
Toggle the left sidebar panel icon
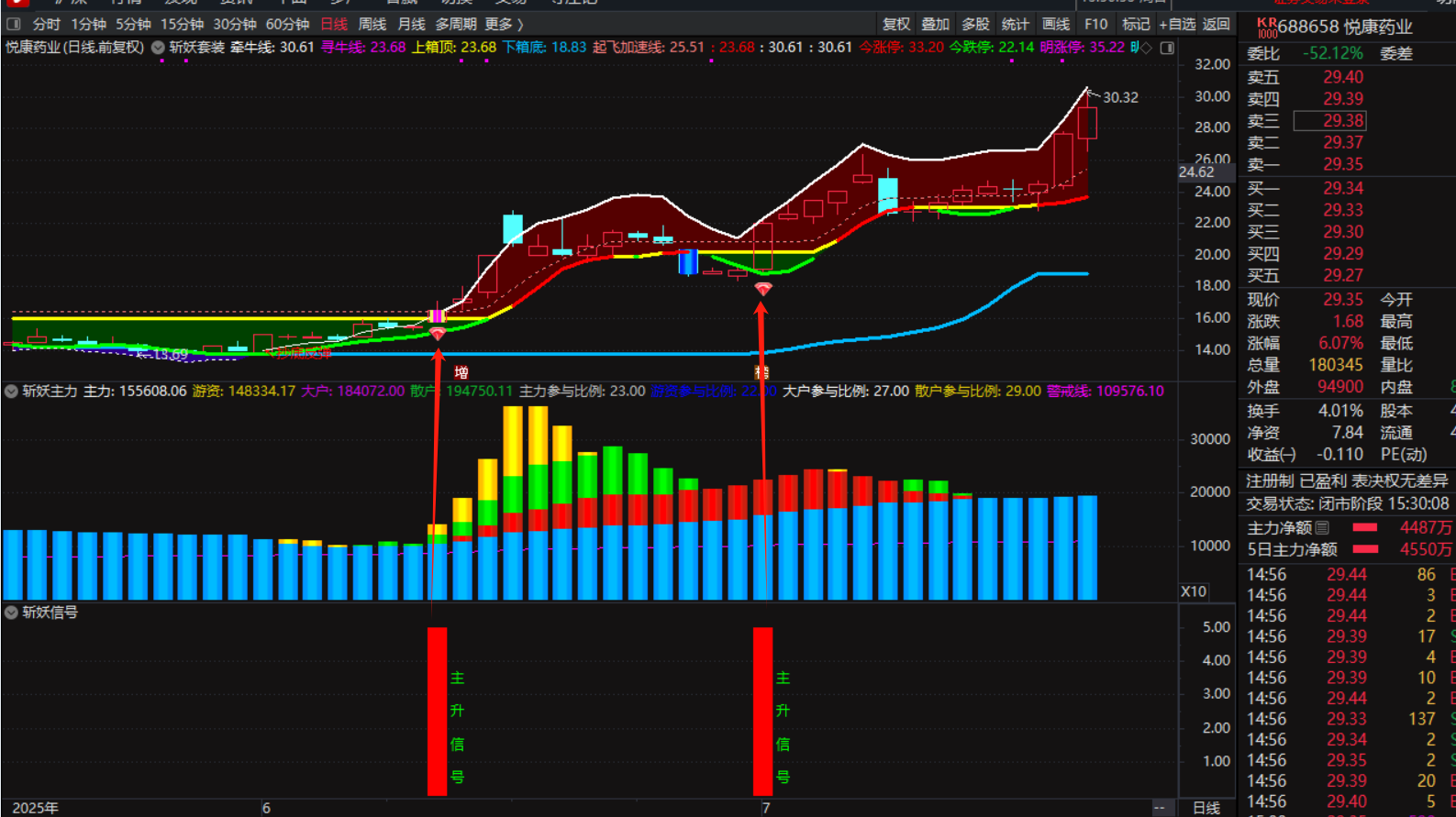pyautogui.click(x=13, y=24)
